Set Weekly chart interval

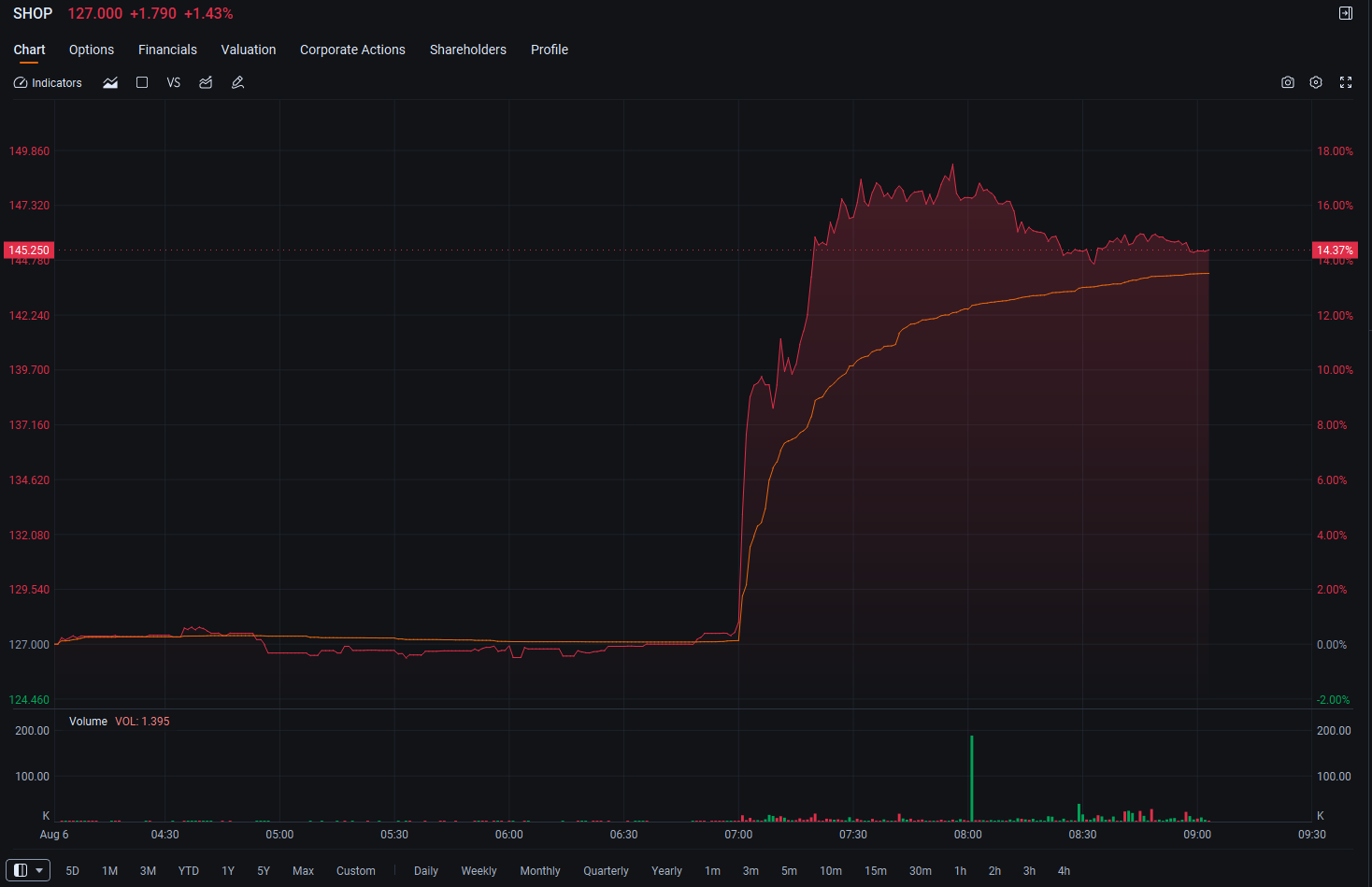(x=479, y=871)
